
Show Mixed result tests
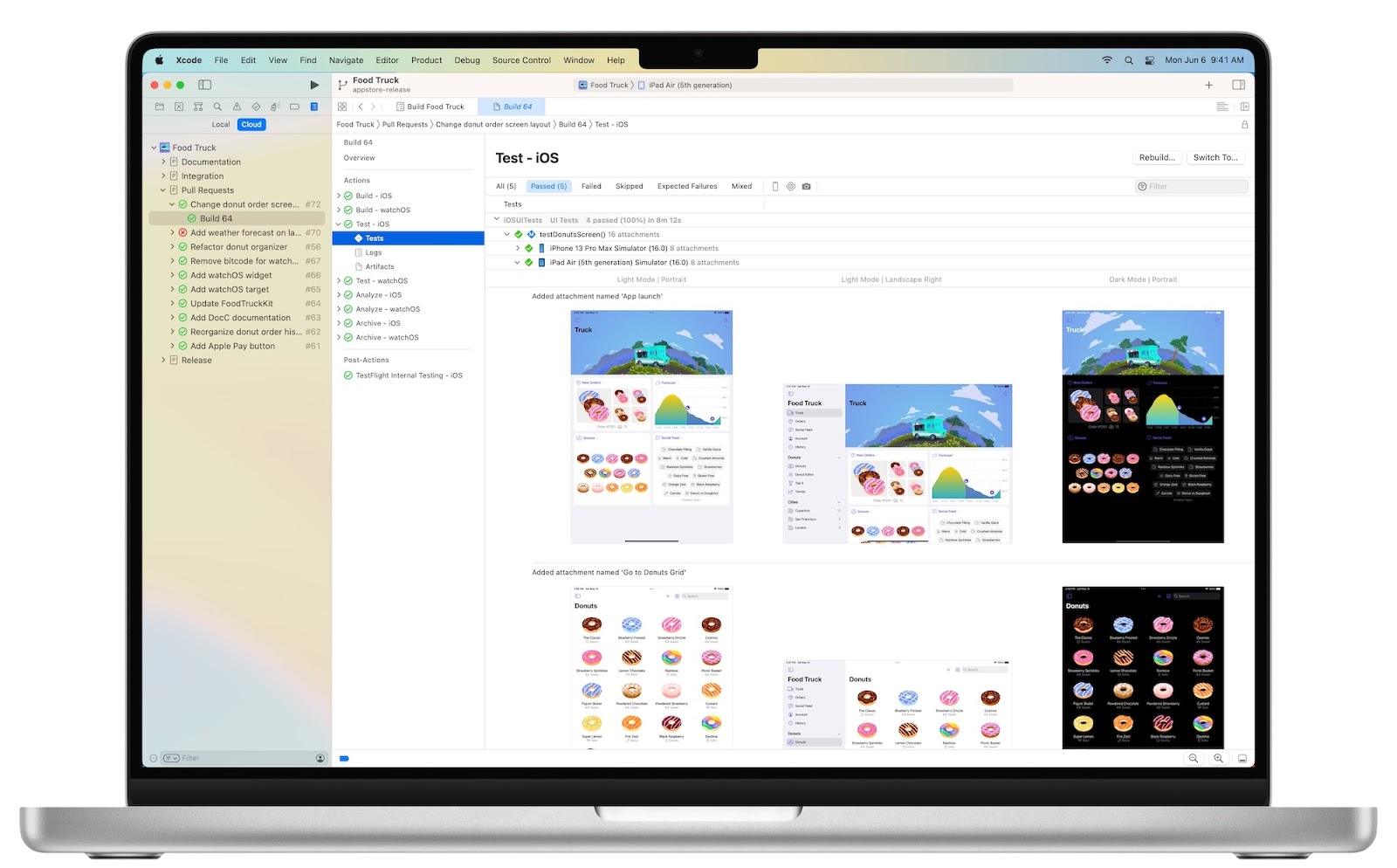point(741,186)
